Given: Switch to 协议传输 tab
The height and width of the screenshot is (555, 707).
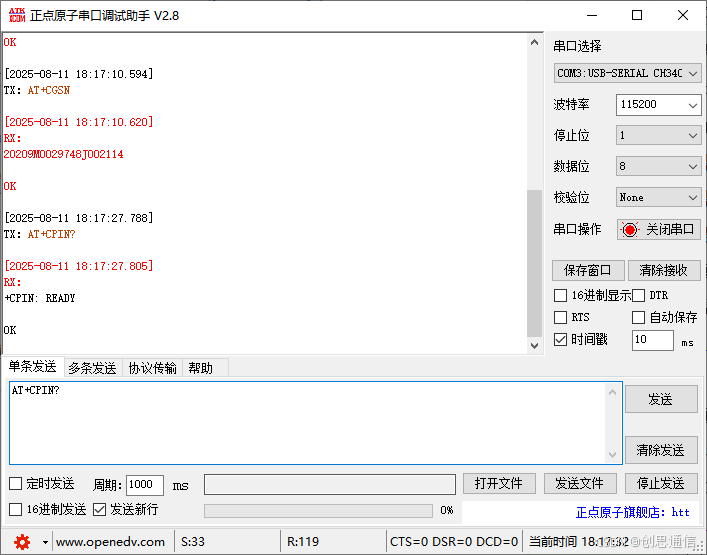Looking at the screenshot, I should [152, 368].
